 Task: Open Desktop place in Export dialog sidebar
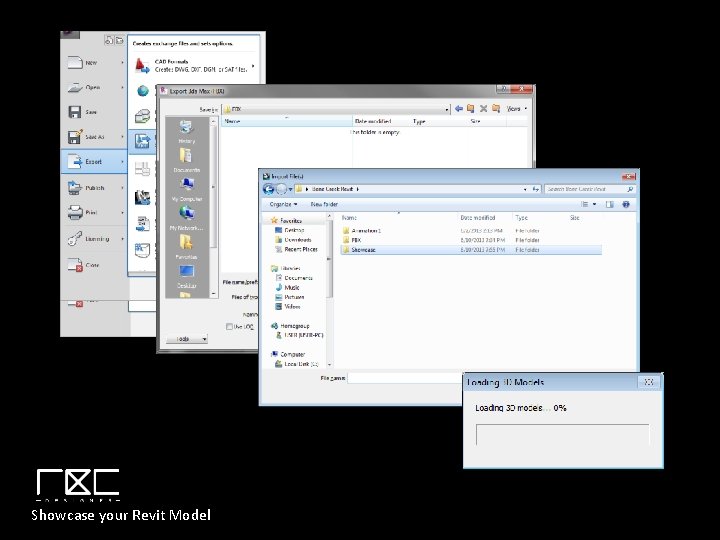click(x=186, y=276)
